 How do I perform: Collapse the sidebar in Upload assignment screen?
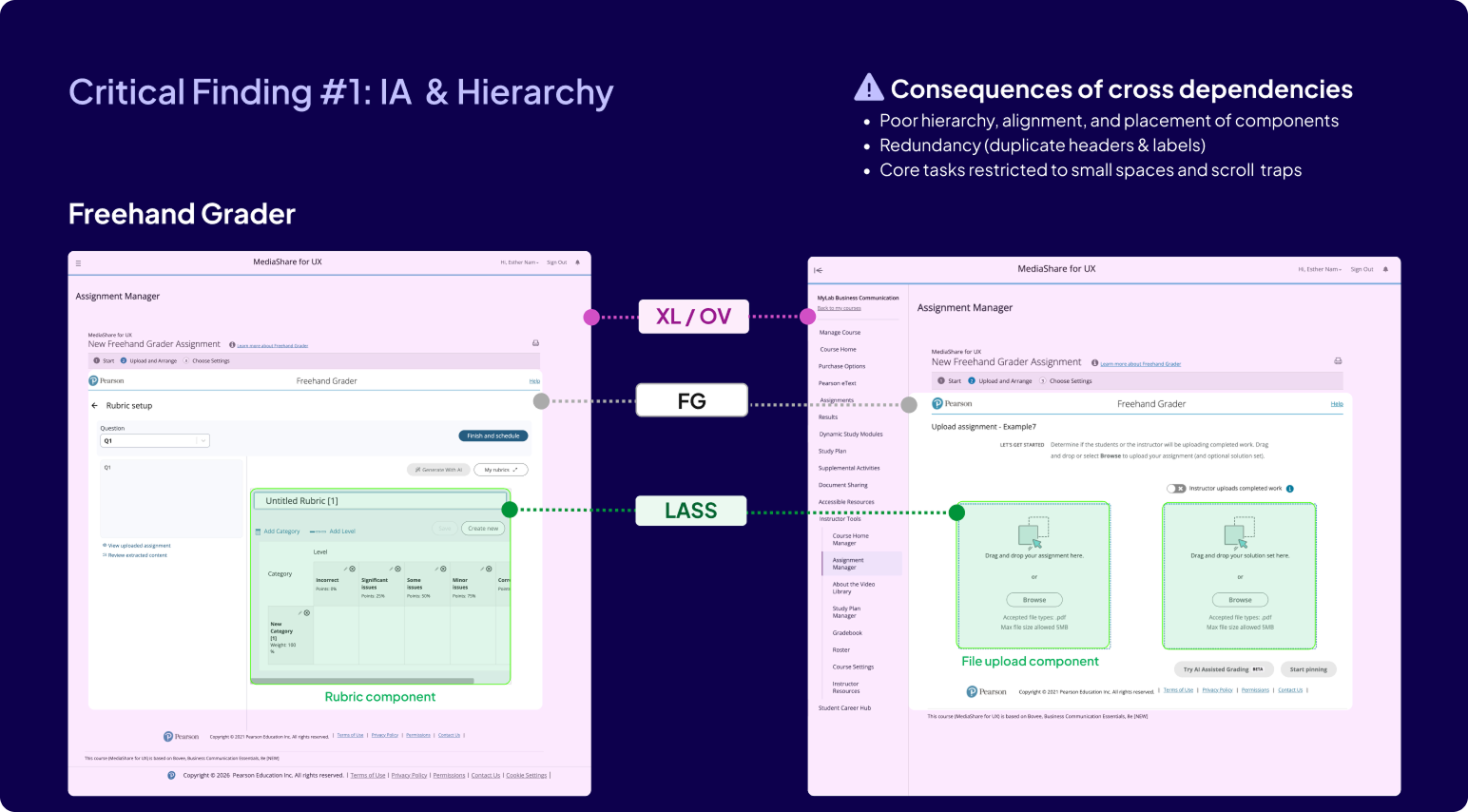tap(818, 270)
